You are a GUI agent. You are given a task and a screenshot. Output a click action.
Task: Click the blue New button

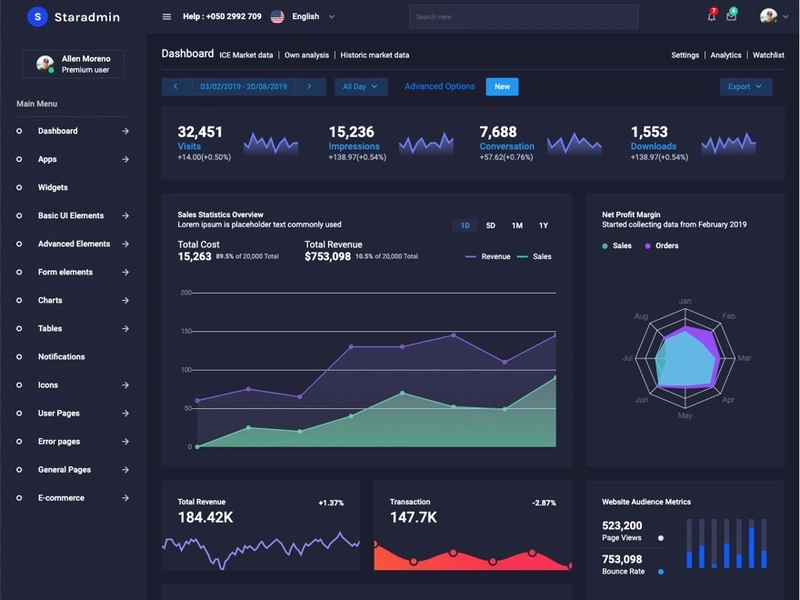click(x=502, y=87)
